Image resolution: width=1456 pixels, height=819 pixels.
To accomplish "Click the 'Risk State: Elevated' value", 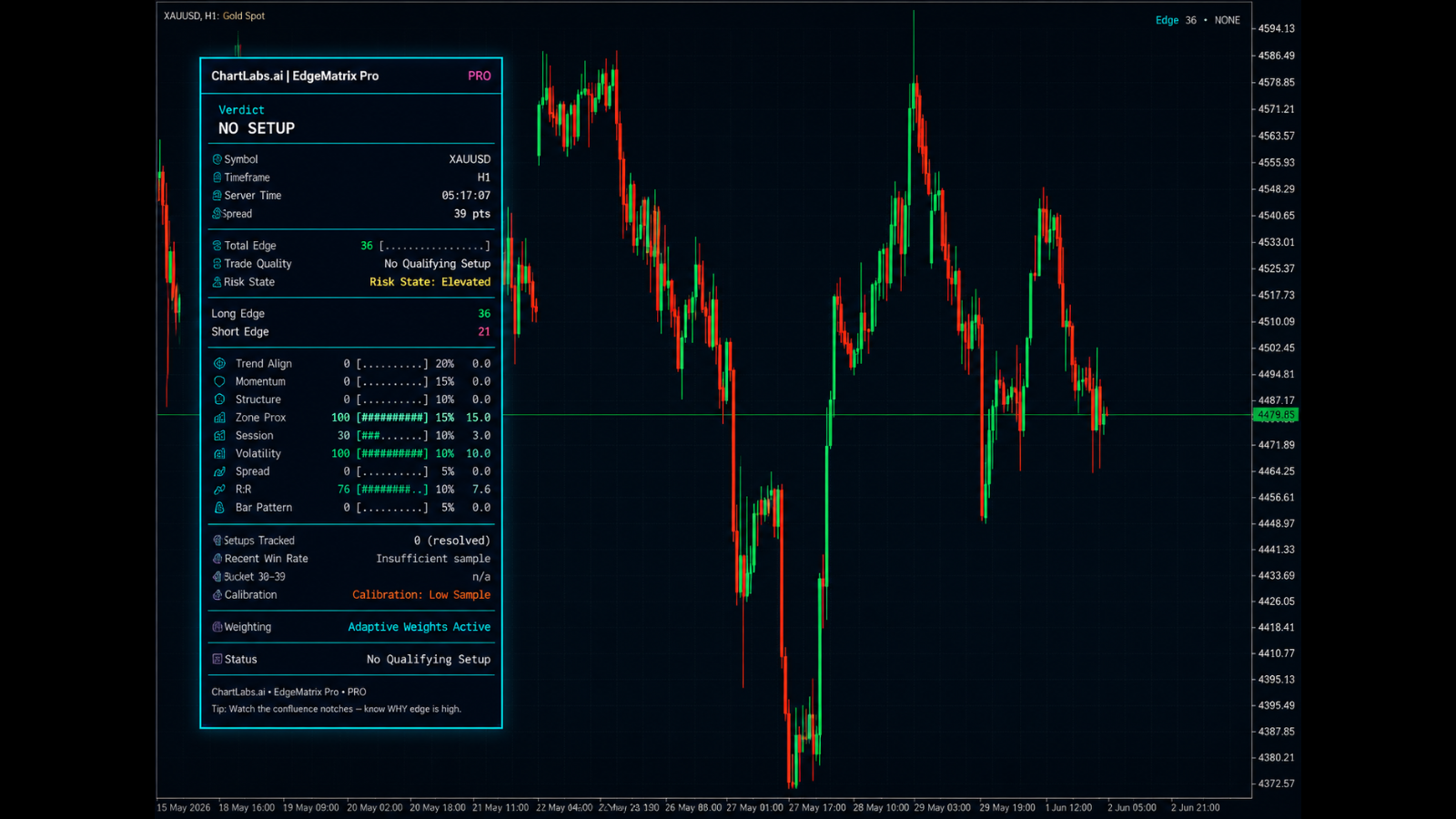I will 430,282.
